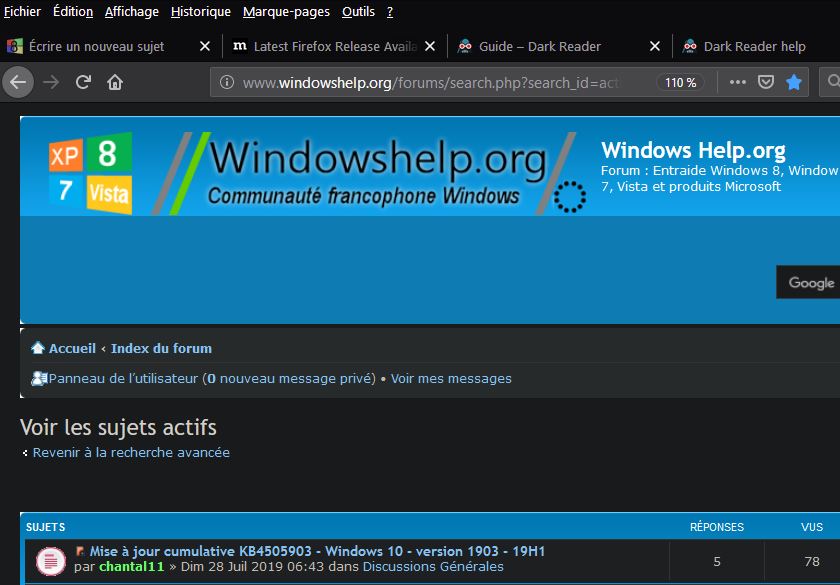The image size is (840, 585).
Task: Open '0 nouveau message privé' link
Action: (289, 379)
